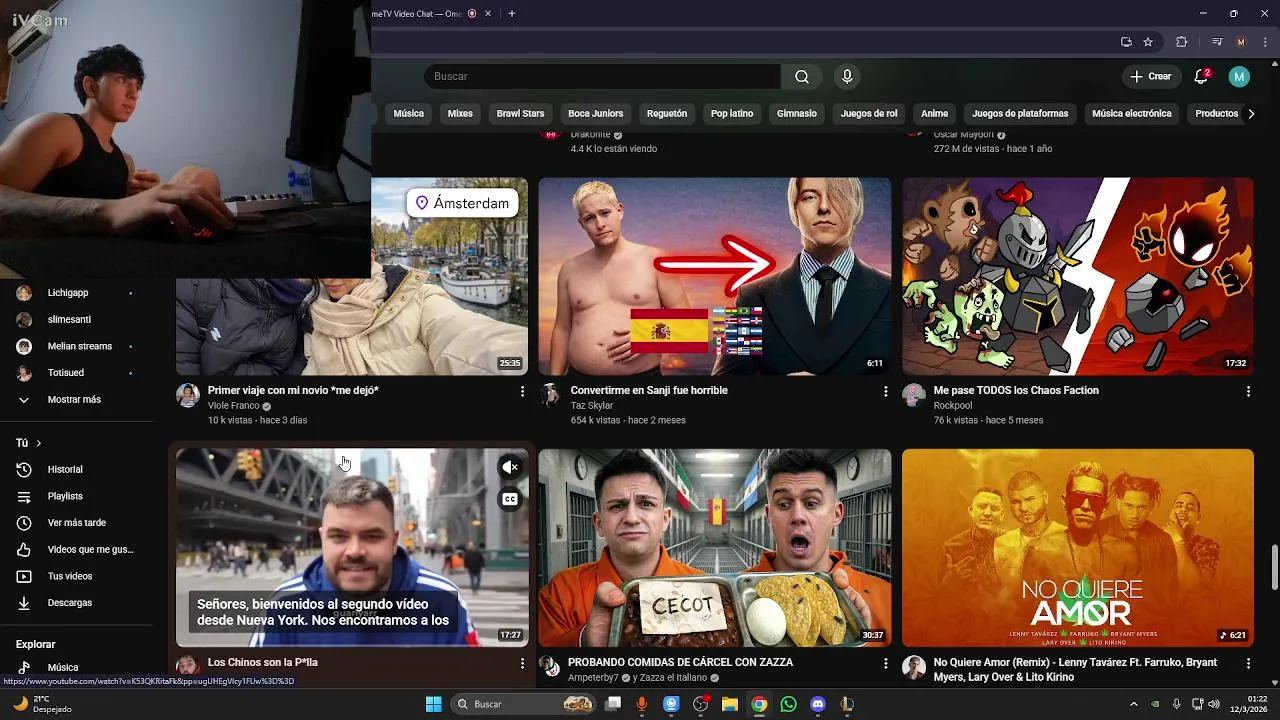The width and height of the screenshot is (1280, 720).
Task: Open options for 'Los Chinos son la P*lla'
Action: pyautogui.click(x=522, y=663)
